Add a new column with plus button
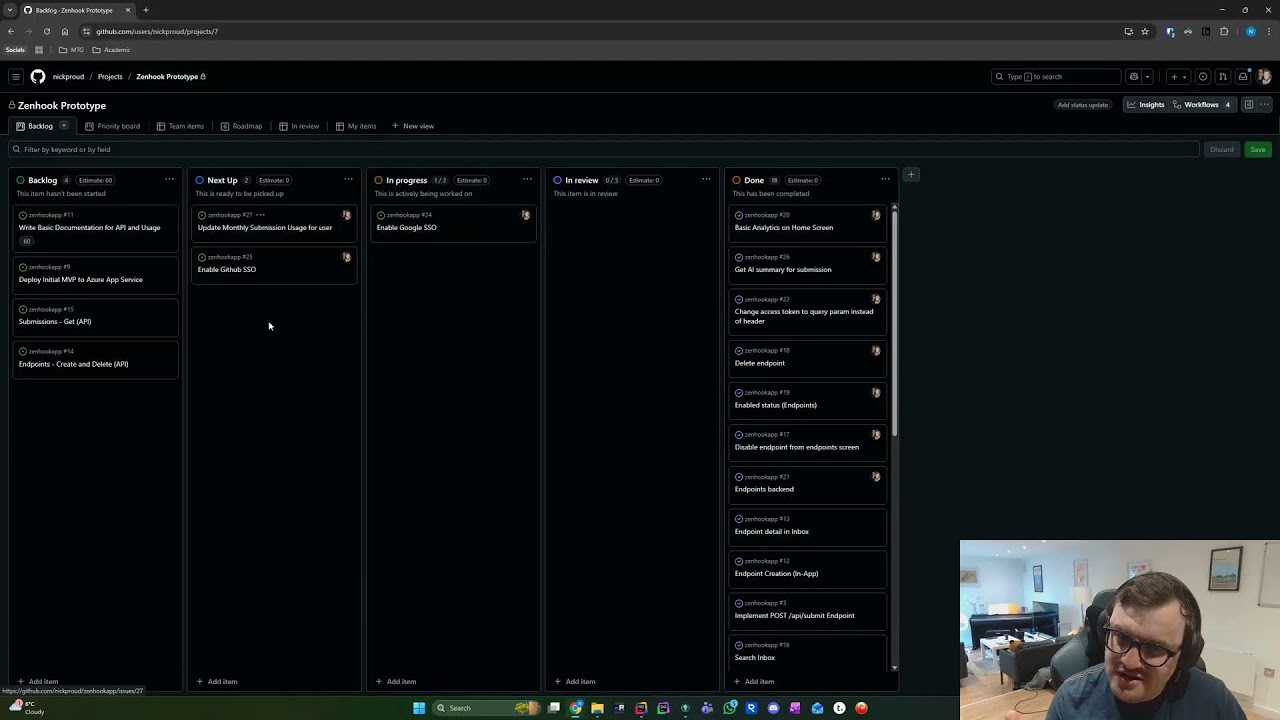Viewport: 1280px width, 720px height. (911, 175)
